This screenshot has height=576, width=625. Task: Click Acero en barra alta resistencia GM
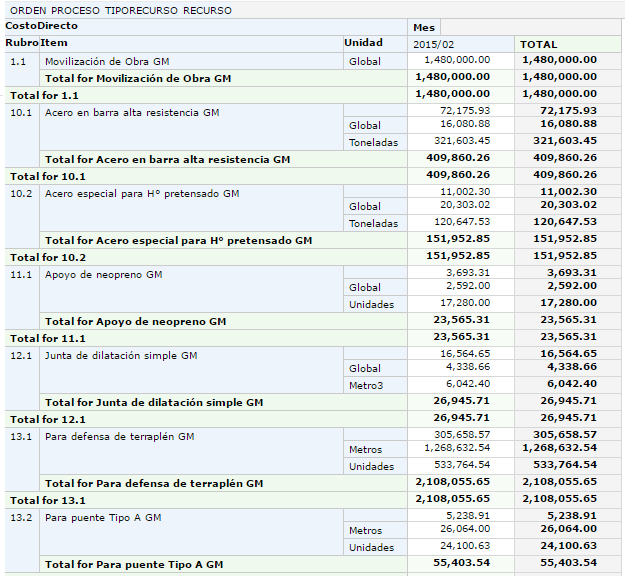132,113
